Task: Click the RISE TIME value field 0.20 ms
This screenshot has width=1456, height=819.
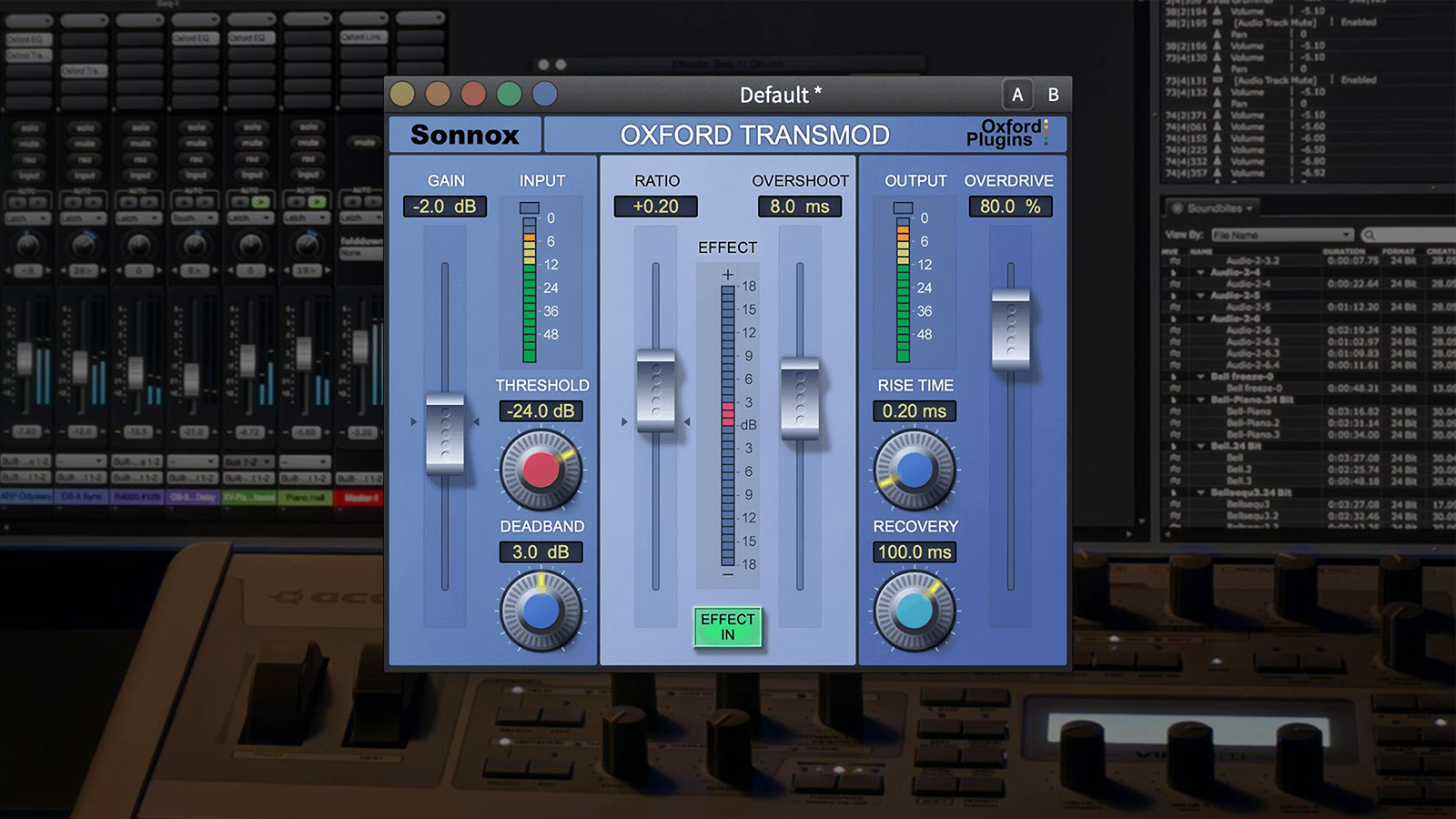Action: 915,411
